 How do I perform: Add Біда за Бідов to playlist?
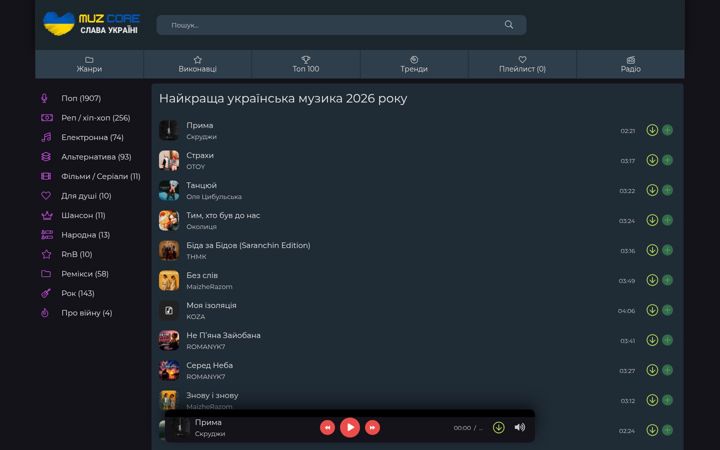(x=668, y=250)
